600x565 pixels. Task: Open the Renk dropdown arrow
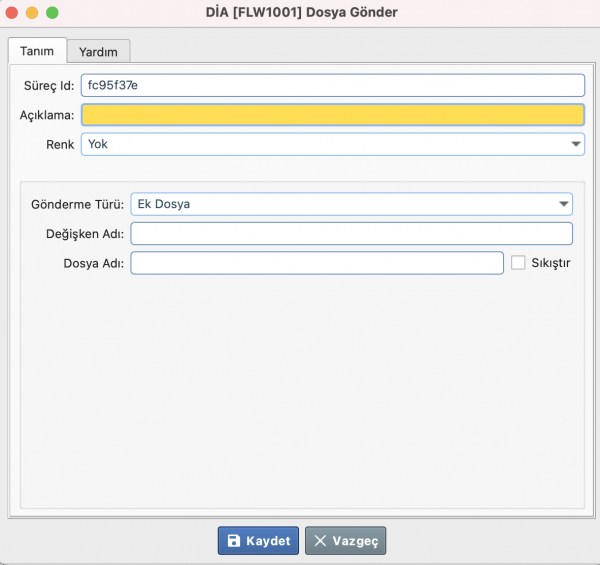click(x=576, y=144)
